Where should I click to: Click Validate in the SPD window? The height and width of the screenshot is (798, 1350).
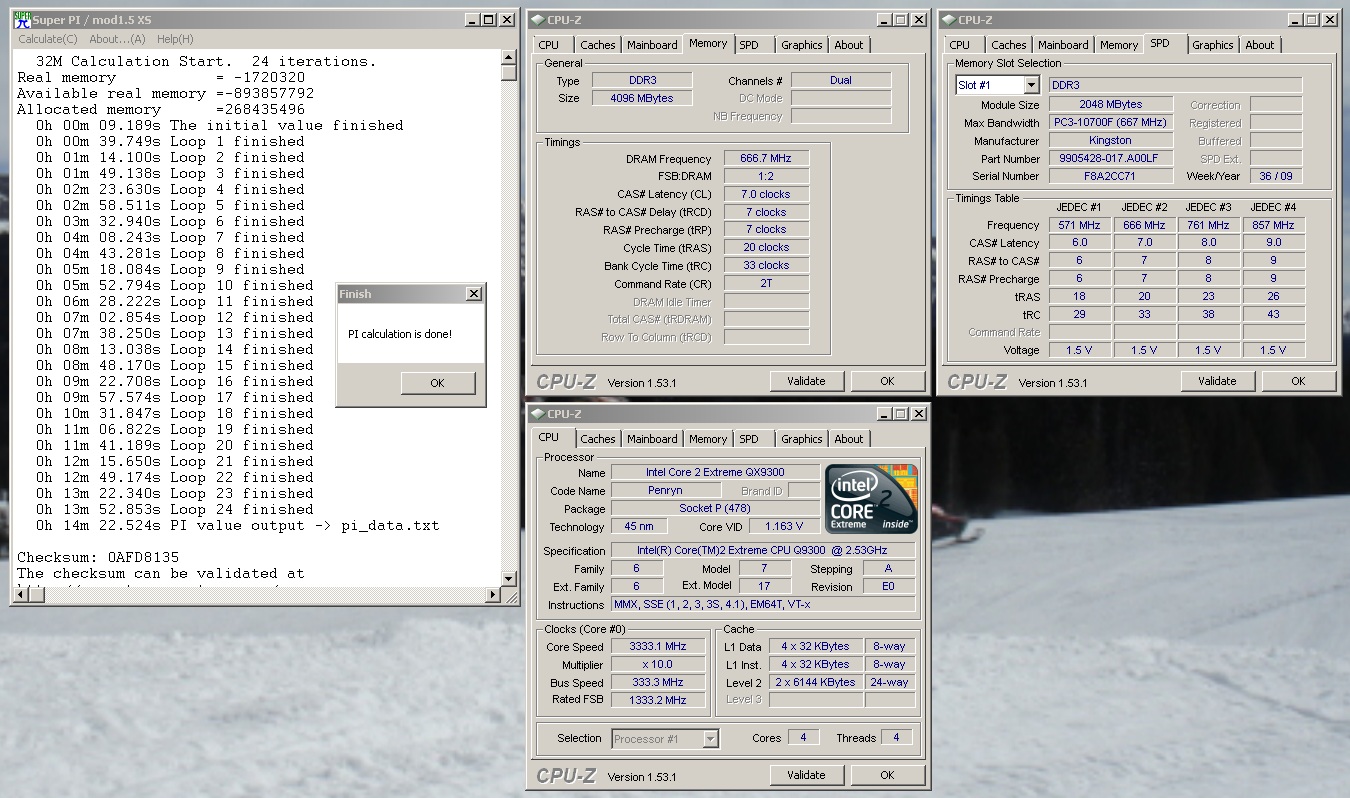coord(1217,381)
